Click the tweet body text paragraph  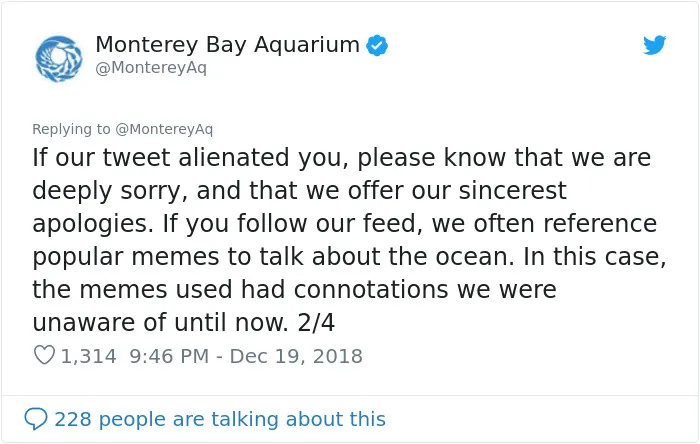pyautogui.click(x=350, y=240)
